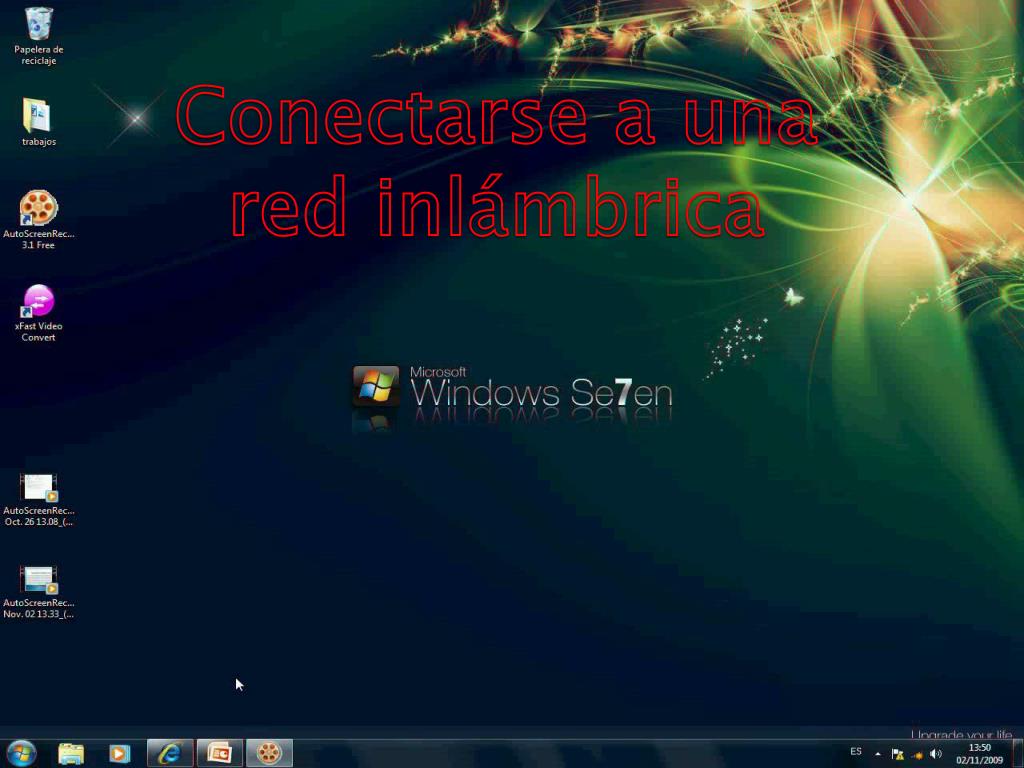Launch Windows Media Player from taskbar
Screen dimensions: 1024x768
(x=120, y=754)
